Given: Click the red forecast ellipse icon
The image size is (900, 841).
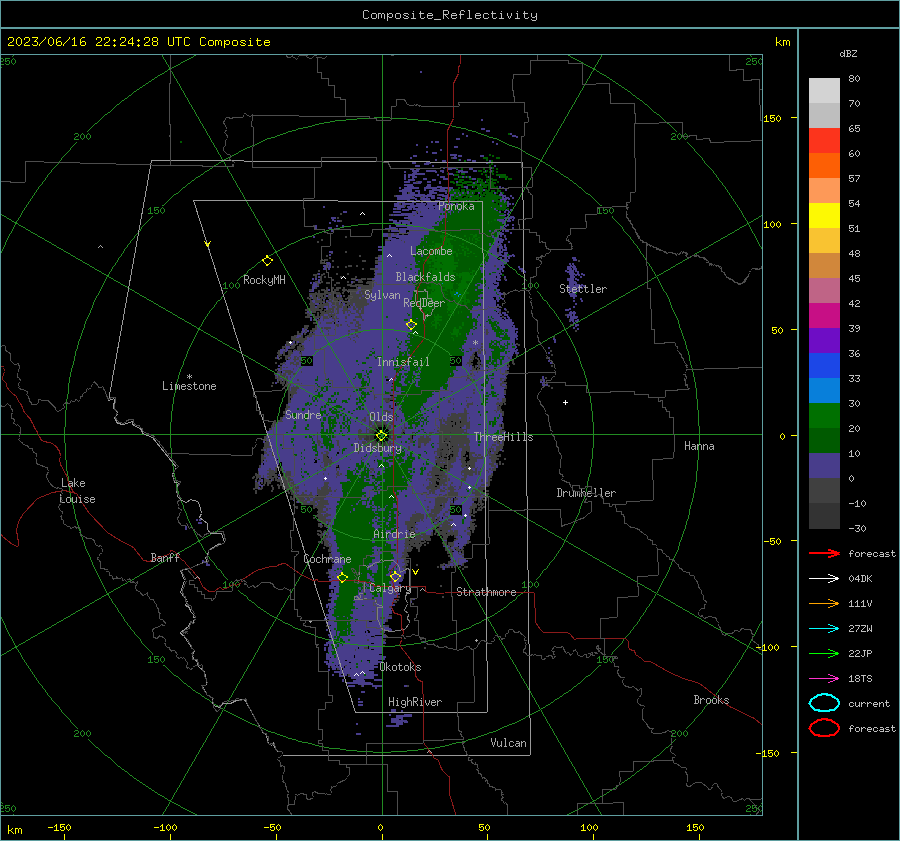Looking at the screenshot, I should (x=824, y=728).
